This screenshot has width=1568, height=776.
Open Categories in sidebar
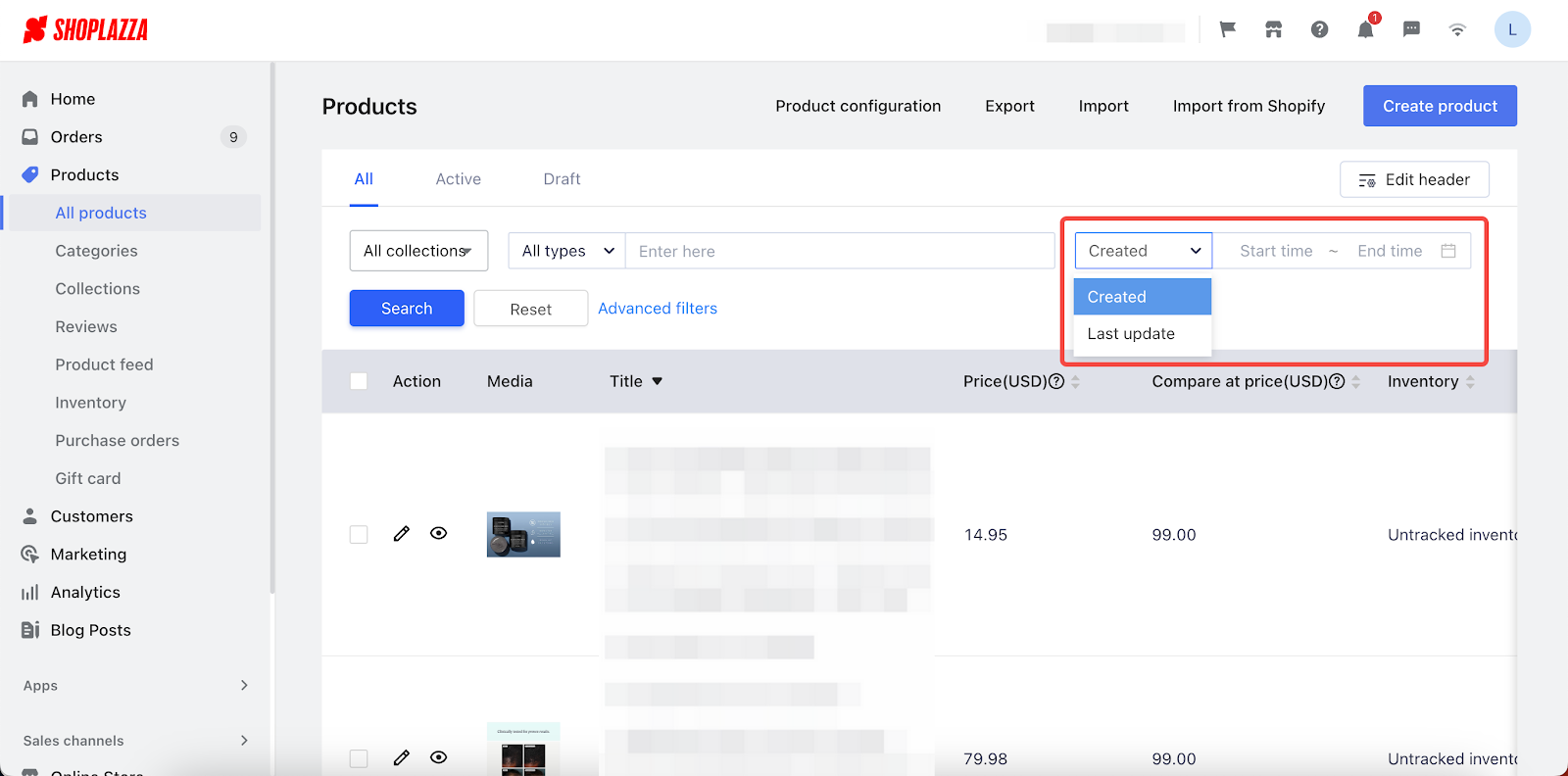[96, 251]
